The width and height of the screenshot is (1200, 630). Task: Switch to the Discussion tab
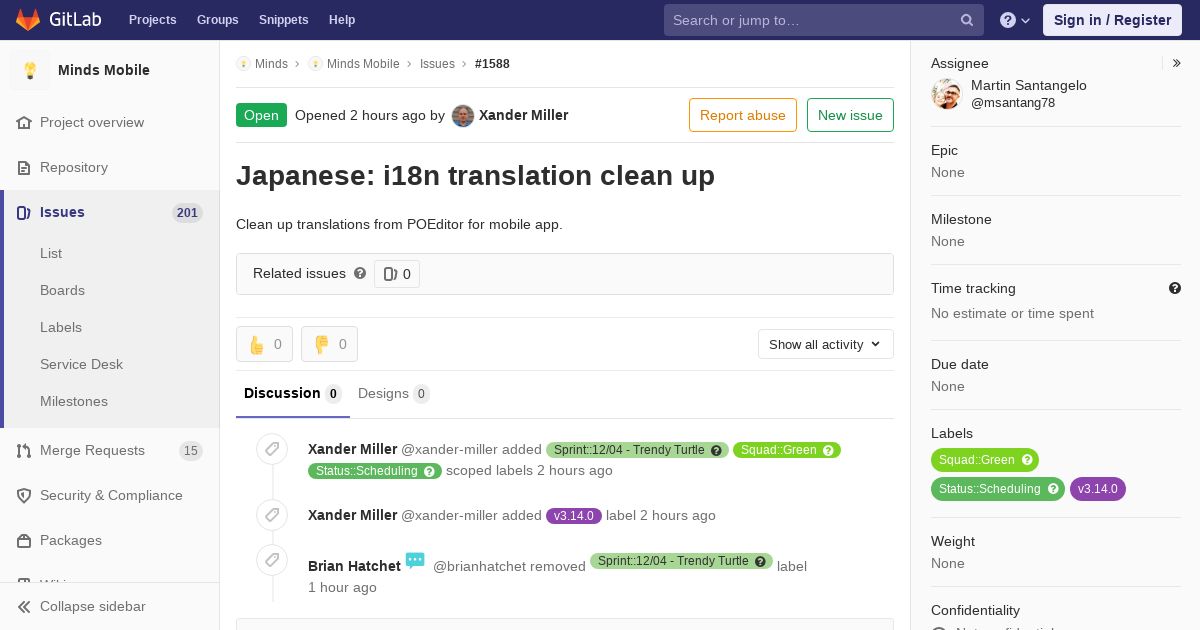293,394
